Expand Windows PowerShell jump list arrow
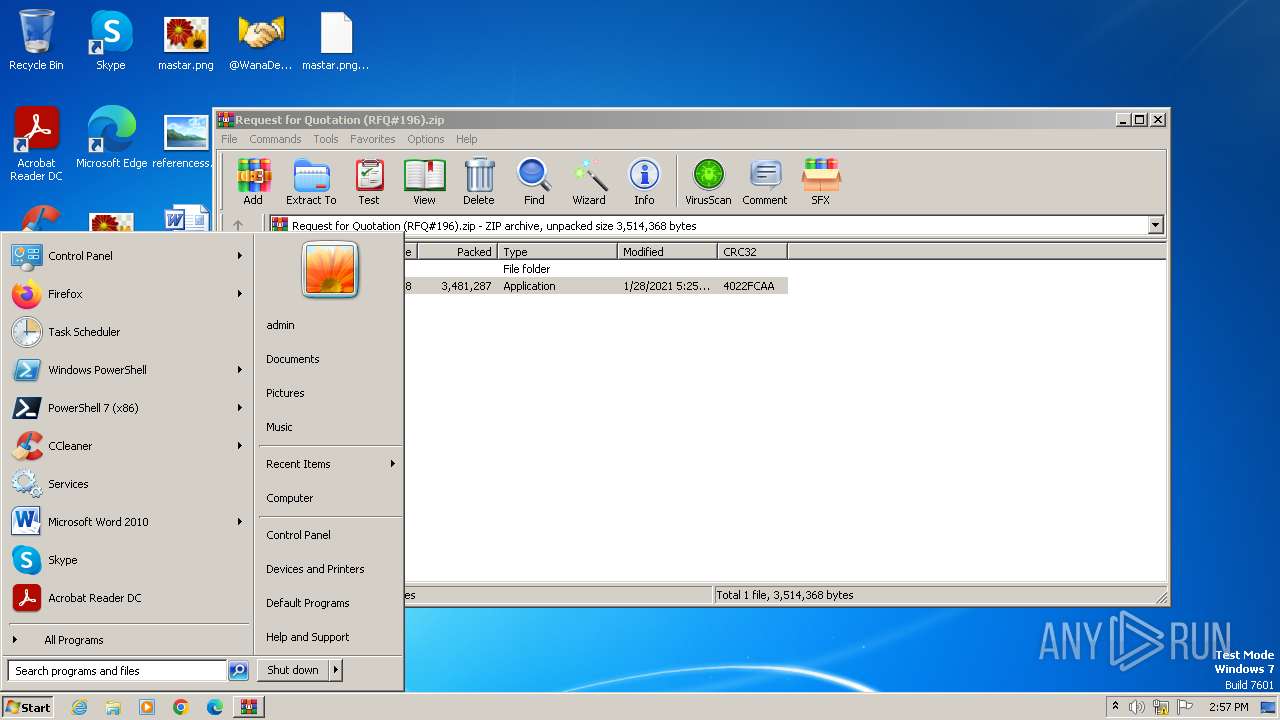Image resolution: width=1280 pixels, height=720 pixels. coord(240,370)
